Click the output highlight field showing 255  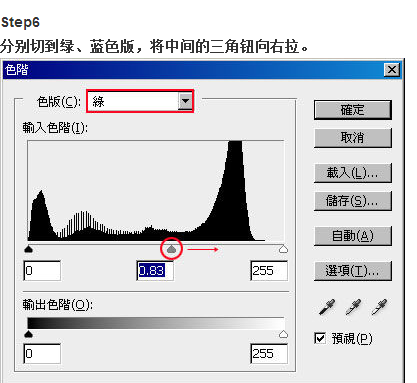269,354
